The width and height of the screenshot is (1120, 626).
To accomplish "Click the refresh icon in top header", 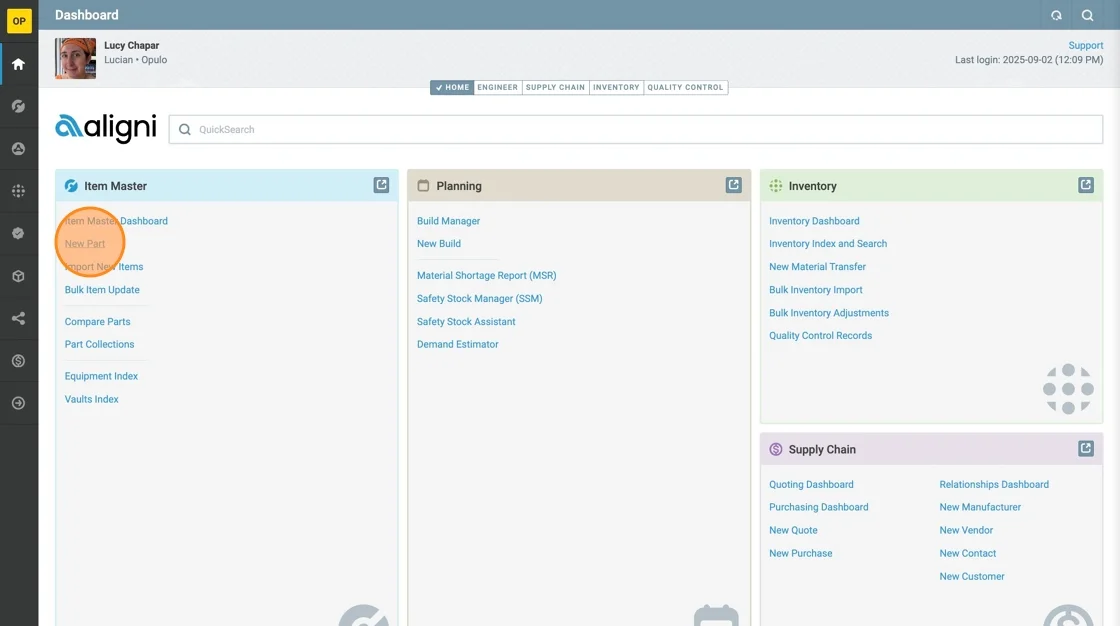I will [x=1056, y=15].
